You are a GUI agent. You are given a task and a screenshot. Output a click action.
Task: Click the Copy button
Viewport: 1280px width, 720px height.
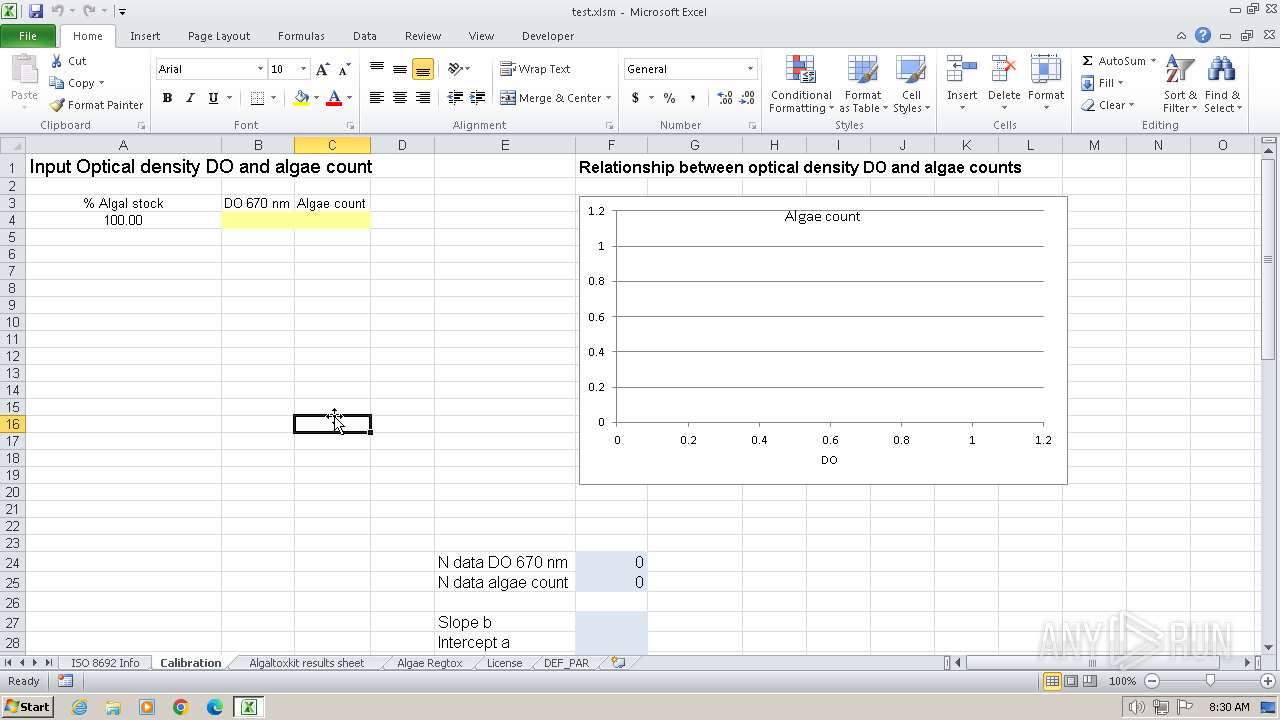point(76,83)
